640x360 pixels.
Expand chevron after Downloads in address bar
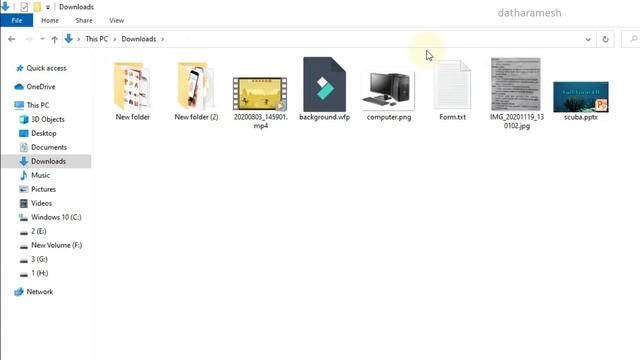(162, 39)
